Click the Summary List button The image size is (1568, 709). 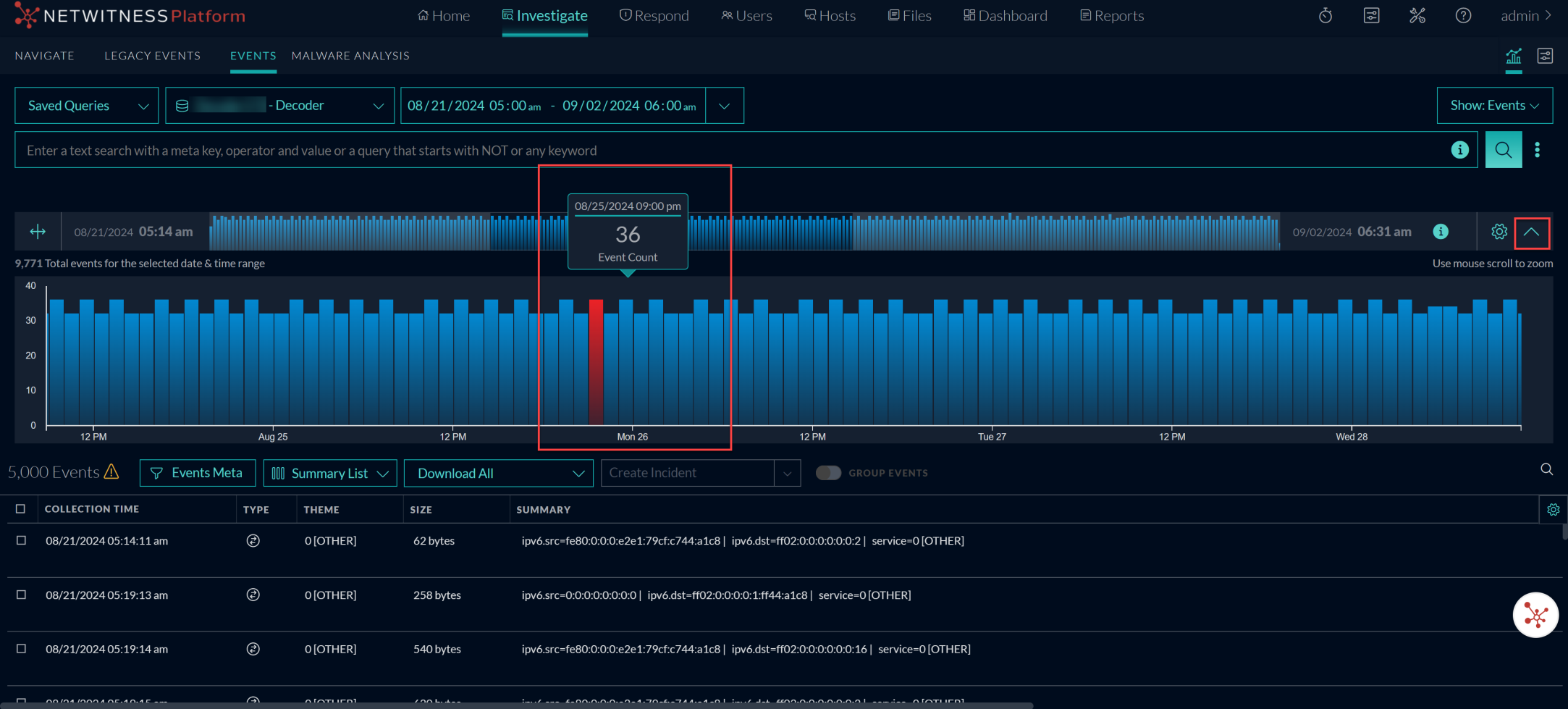(329, 473)
